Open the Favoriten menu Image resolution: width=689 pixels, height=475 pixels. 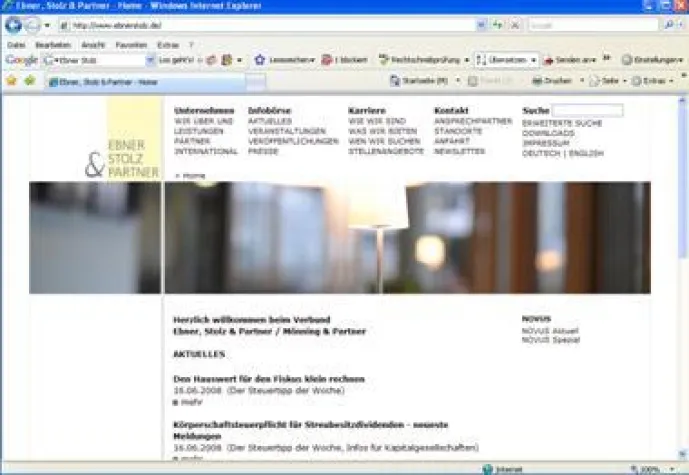(x=131, y=45)
